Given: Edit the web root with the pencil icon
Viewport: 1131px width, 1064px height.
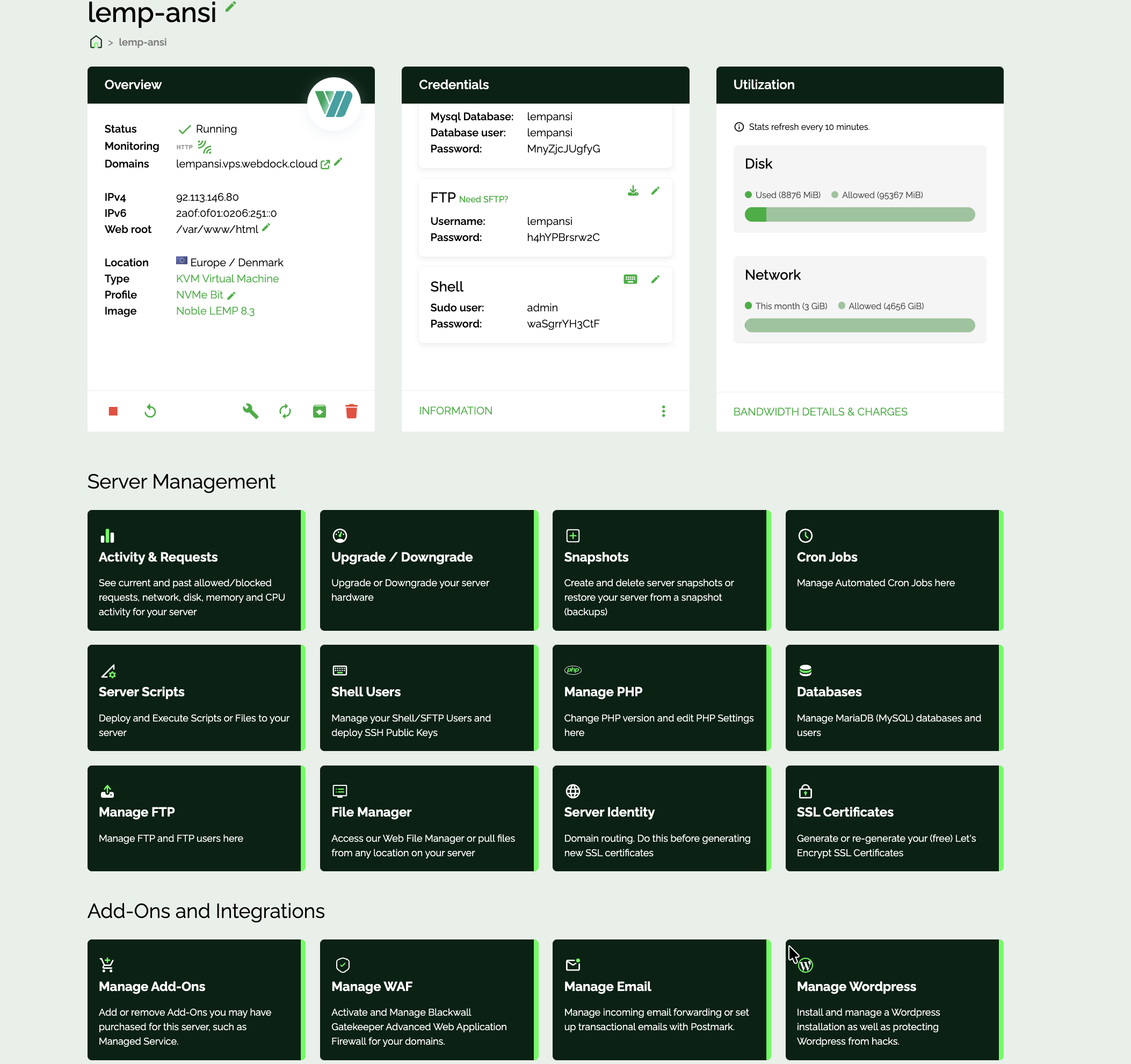Looking at the screenshot, I should [x=266, y=228].
